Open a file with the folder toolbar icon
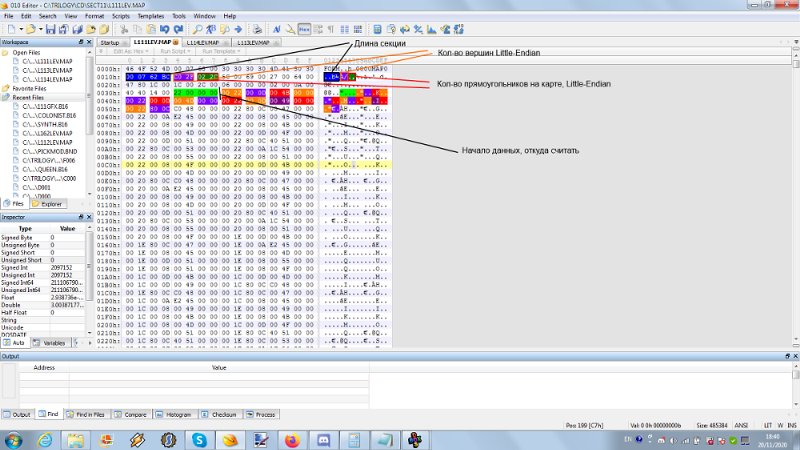 click(31, 29)
